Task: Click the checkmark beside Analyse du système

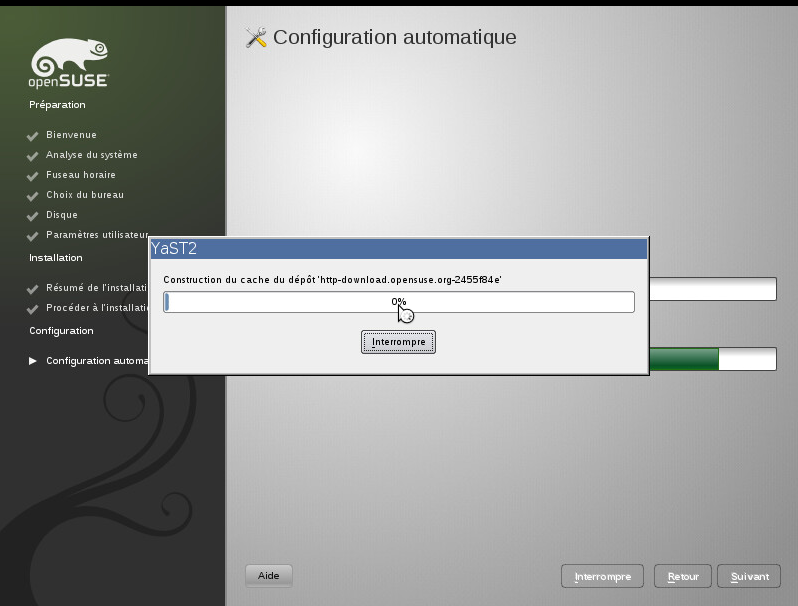Action: 33,156
